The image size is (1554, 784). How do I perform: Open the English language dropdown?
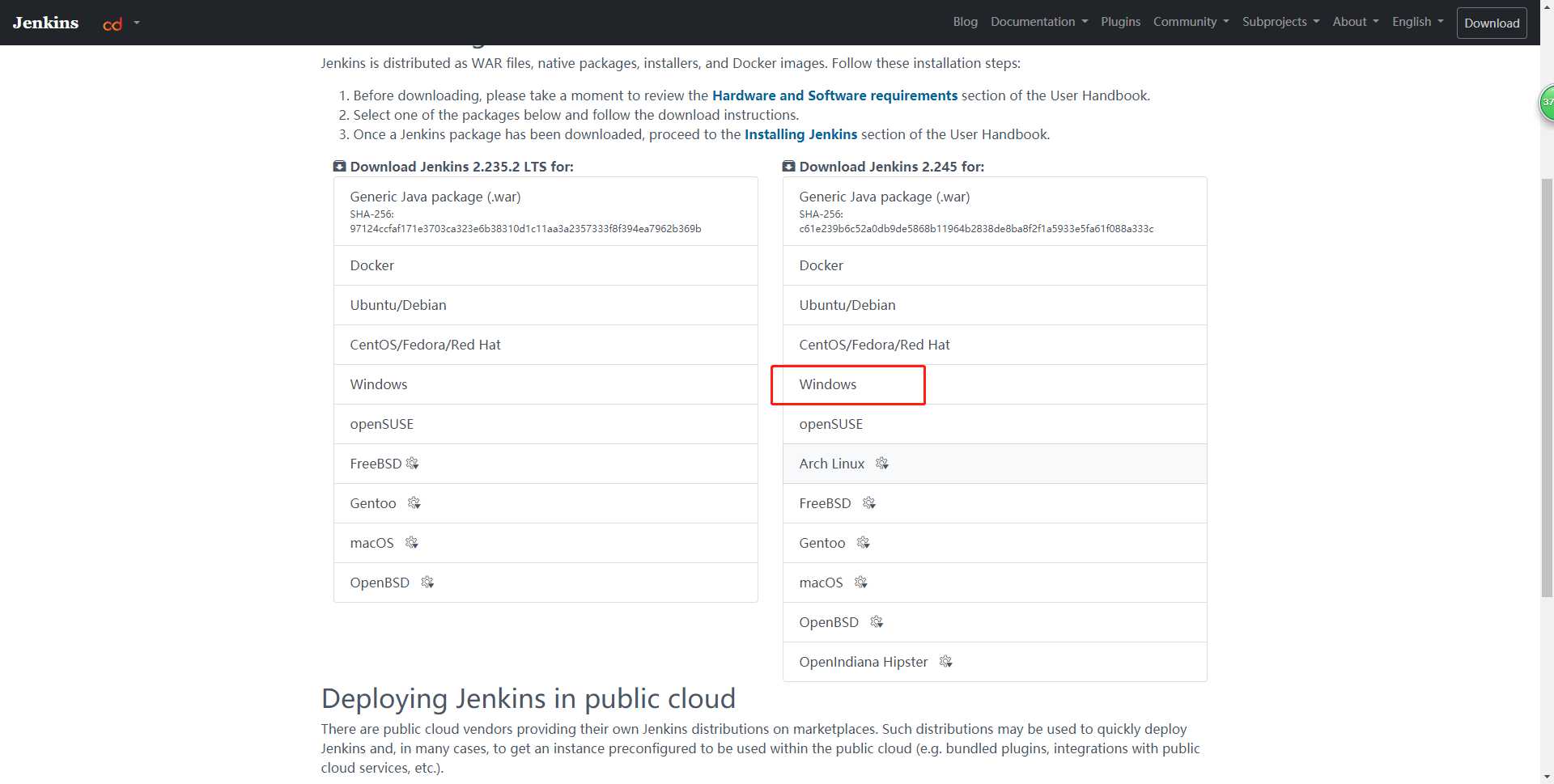1417,22
